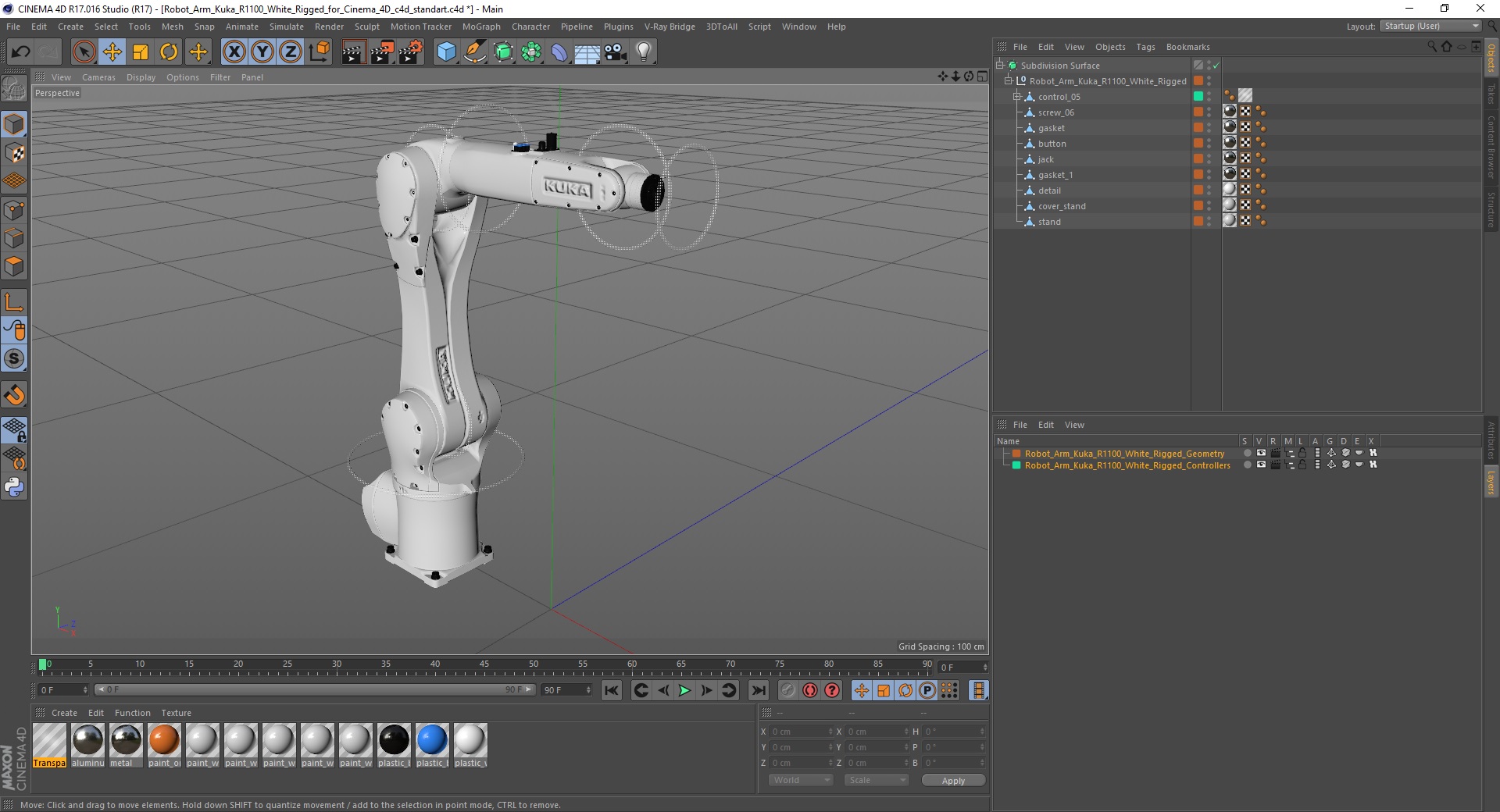Select the Axis L-shaped tool in sidebar

pyautogui.click(x=14, y=302)
